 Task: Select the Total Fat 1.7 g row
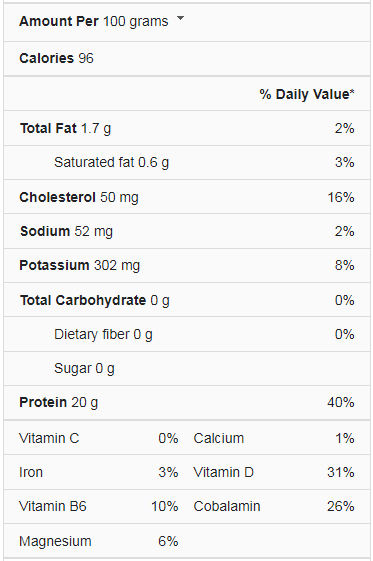point(187,128)
